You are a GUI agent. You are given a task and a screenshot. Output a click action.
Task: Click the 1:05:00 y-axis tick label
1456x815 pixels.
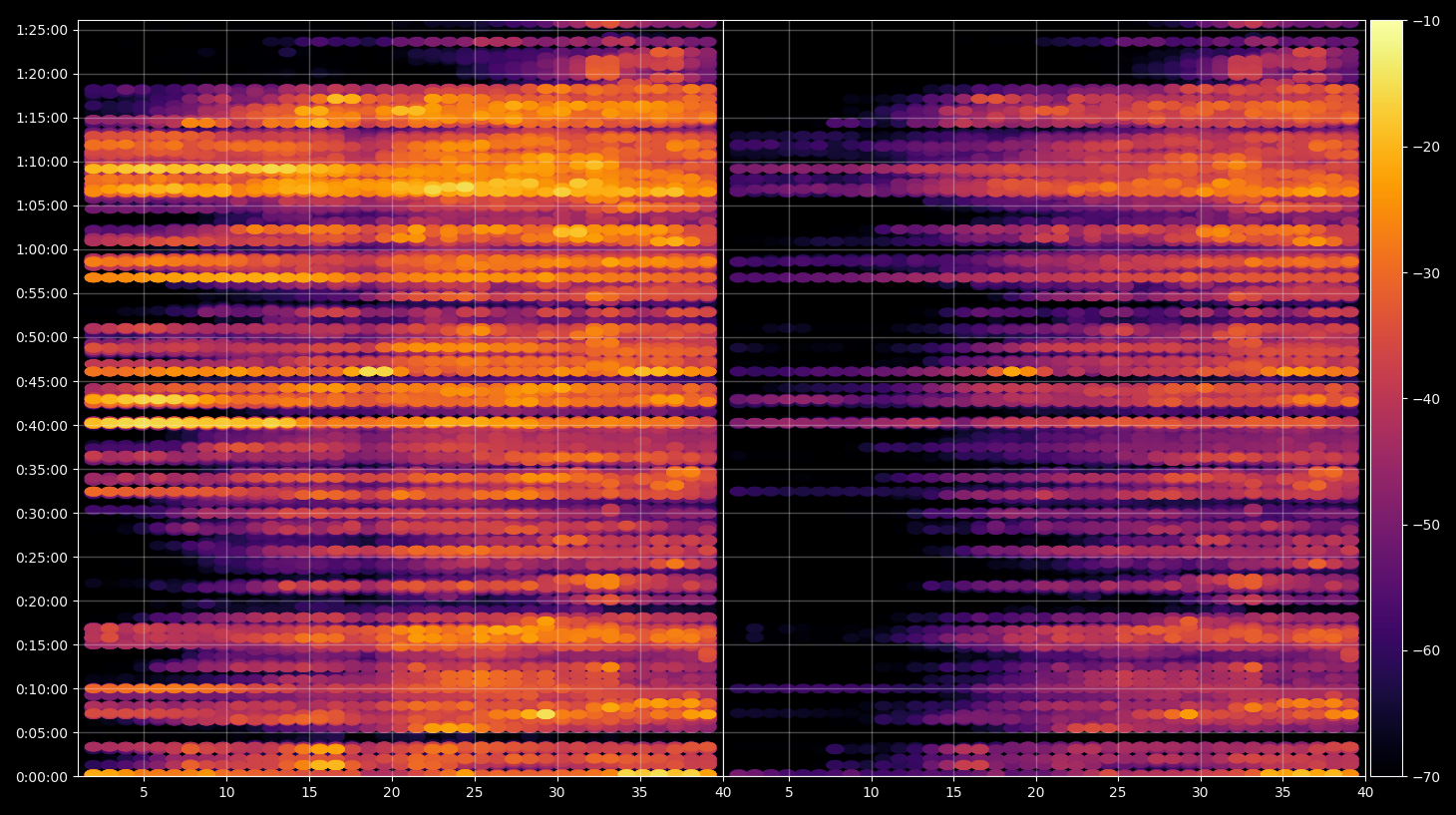pyautogui.click(x=42, y=205)
